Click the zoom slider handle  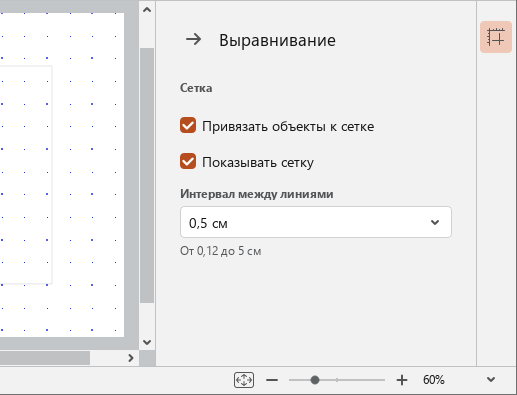click(315, 380)
